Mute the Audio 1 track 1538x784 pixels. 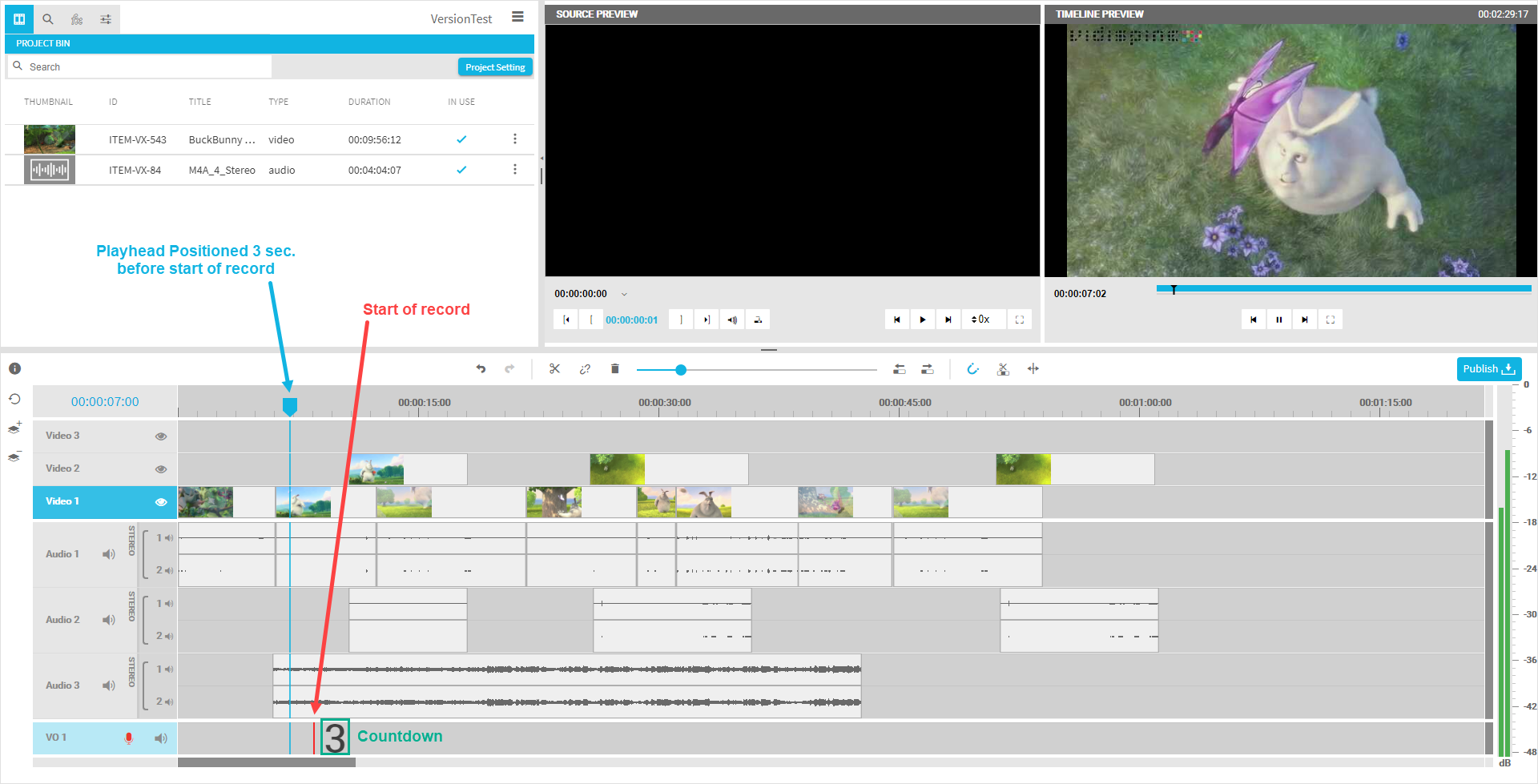(109, 554)
